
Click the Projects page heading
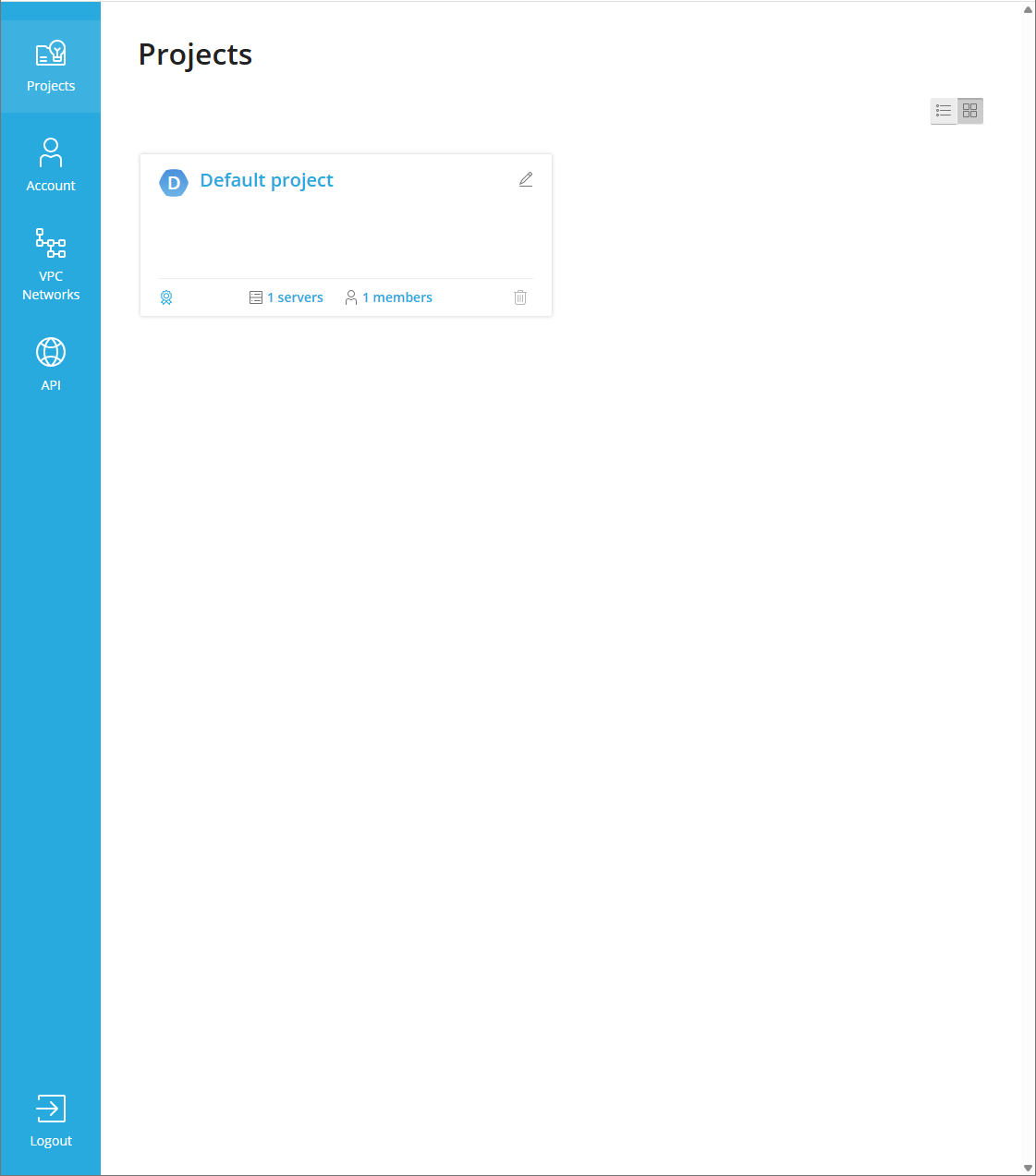coord(195,55)
